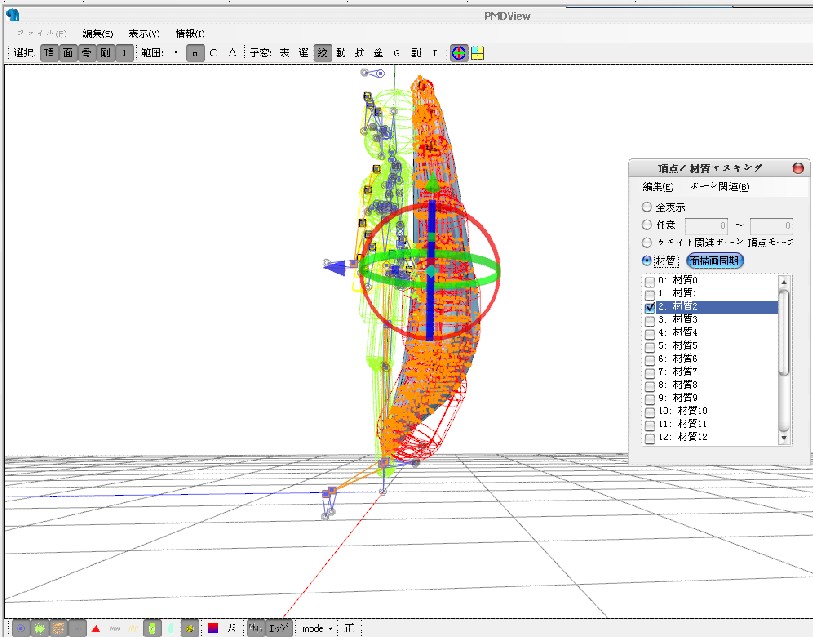Select the dot point selection mode
Image resolution: width=813 pixels, height=637 pixels.
click(x=176, y=53)
